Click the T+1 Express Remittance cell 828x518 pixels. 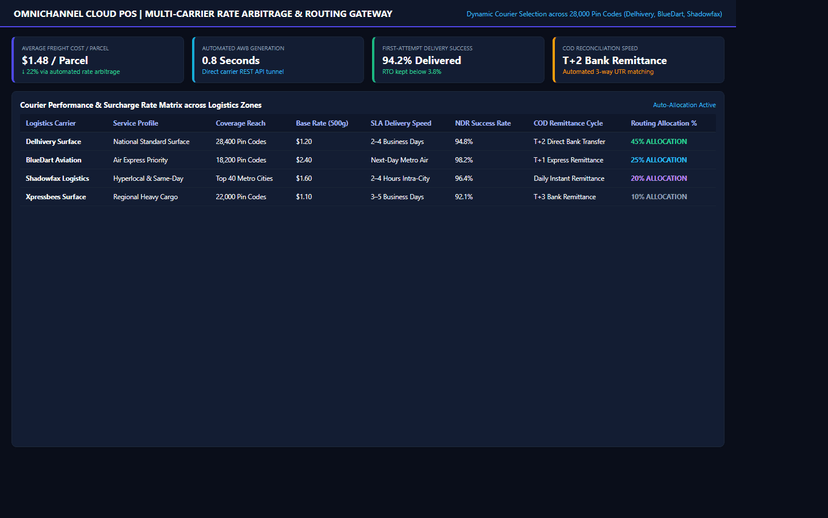pos(568,160)
